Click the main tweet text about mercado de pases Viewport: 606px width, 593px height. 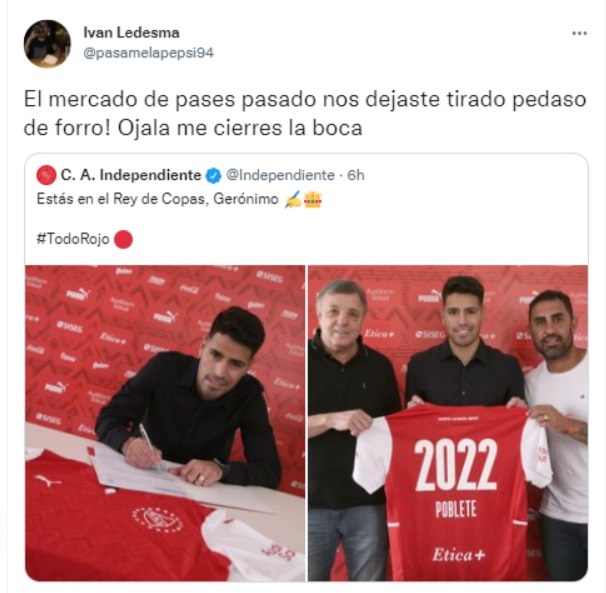click(305, 114)
